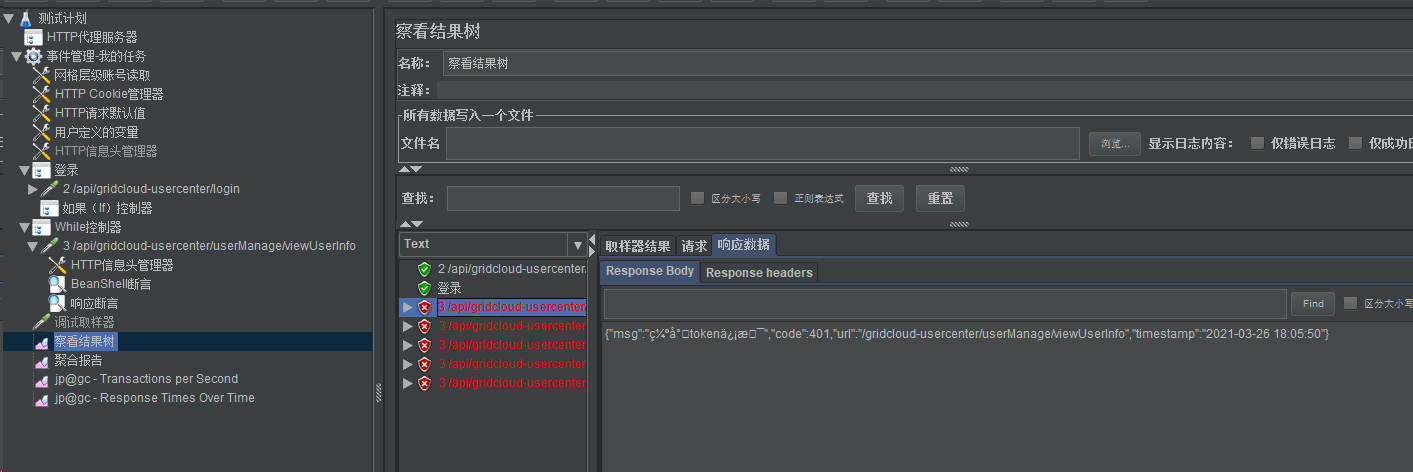Open the Response headers tab
The width and height of the screenshot is (1413, 472).
pos(760,272)
